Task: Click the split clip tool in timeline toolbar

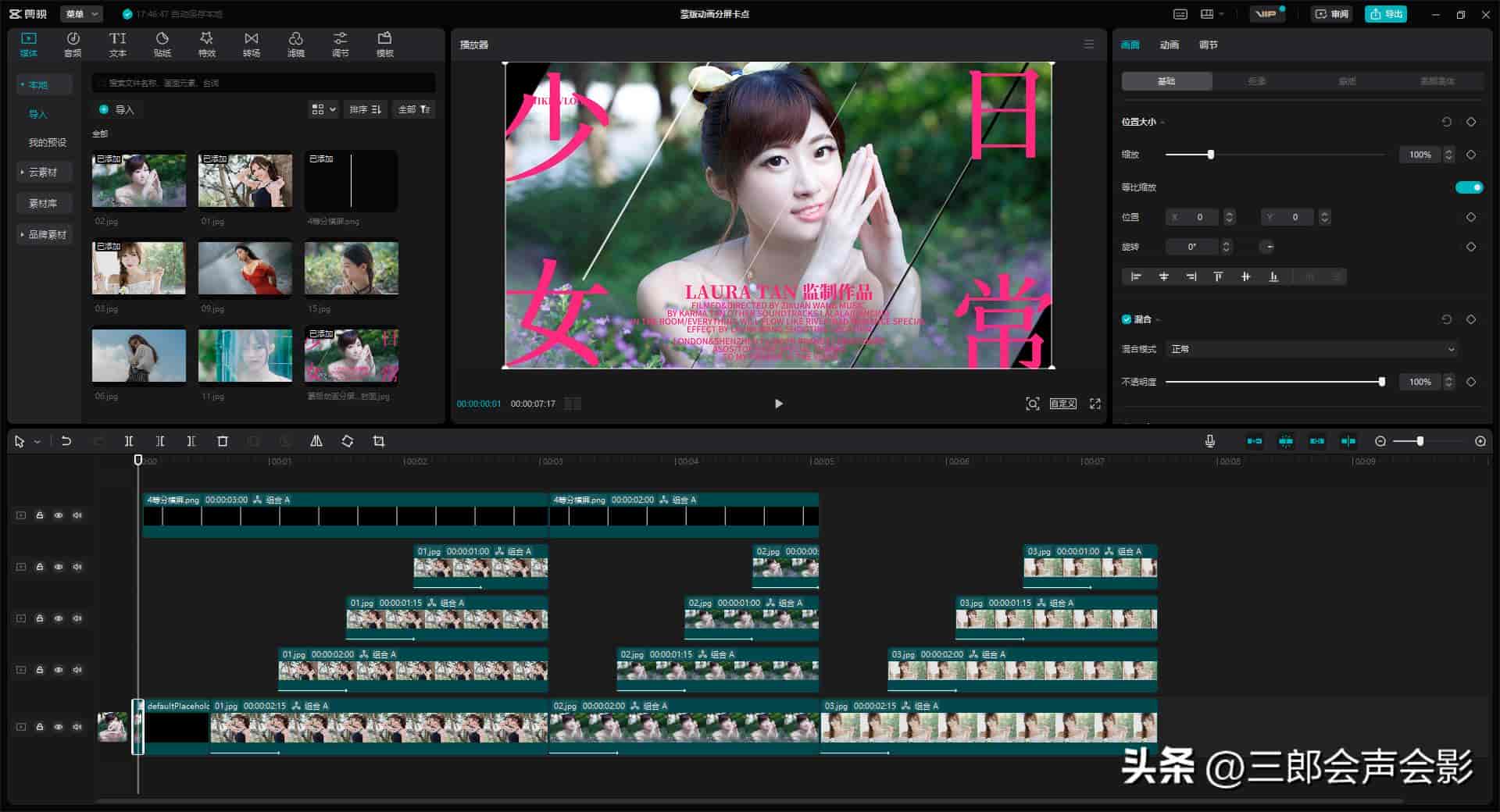Action: [129, 441]
